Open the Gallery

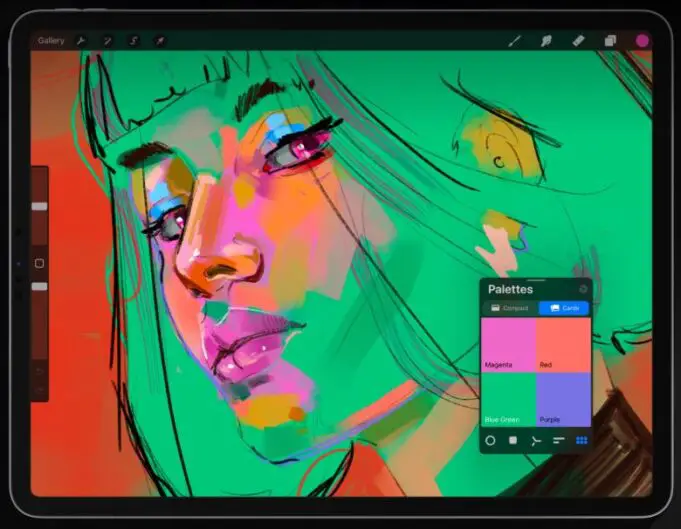(x=51, y=40)
